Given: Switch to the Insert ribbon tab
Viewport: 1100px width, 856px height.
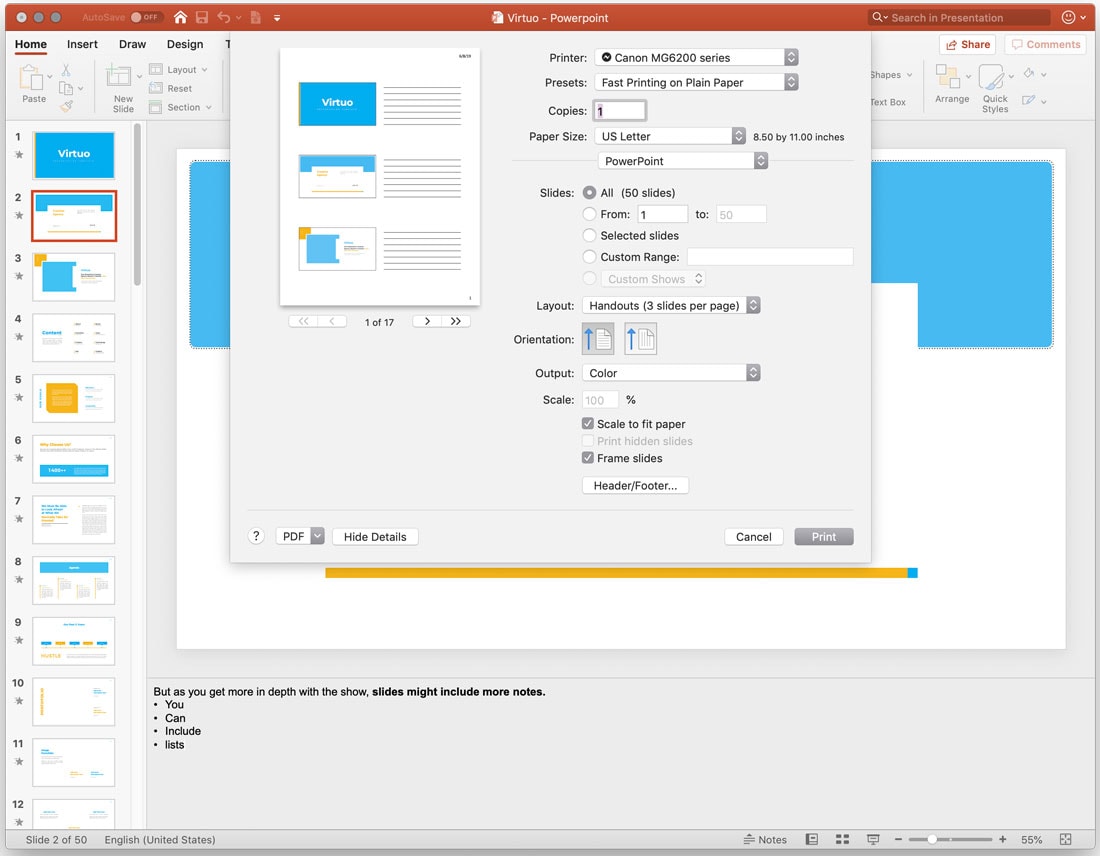Looking at the screenshot, I should (82, 44).
